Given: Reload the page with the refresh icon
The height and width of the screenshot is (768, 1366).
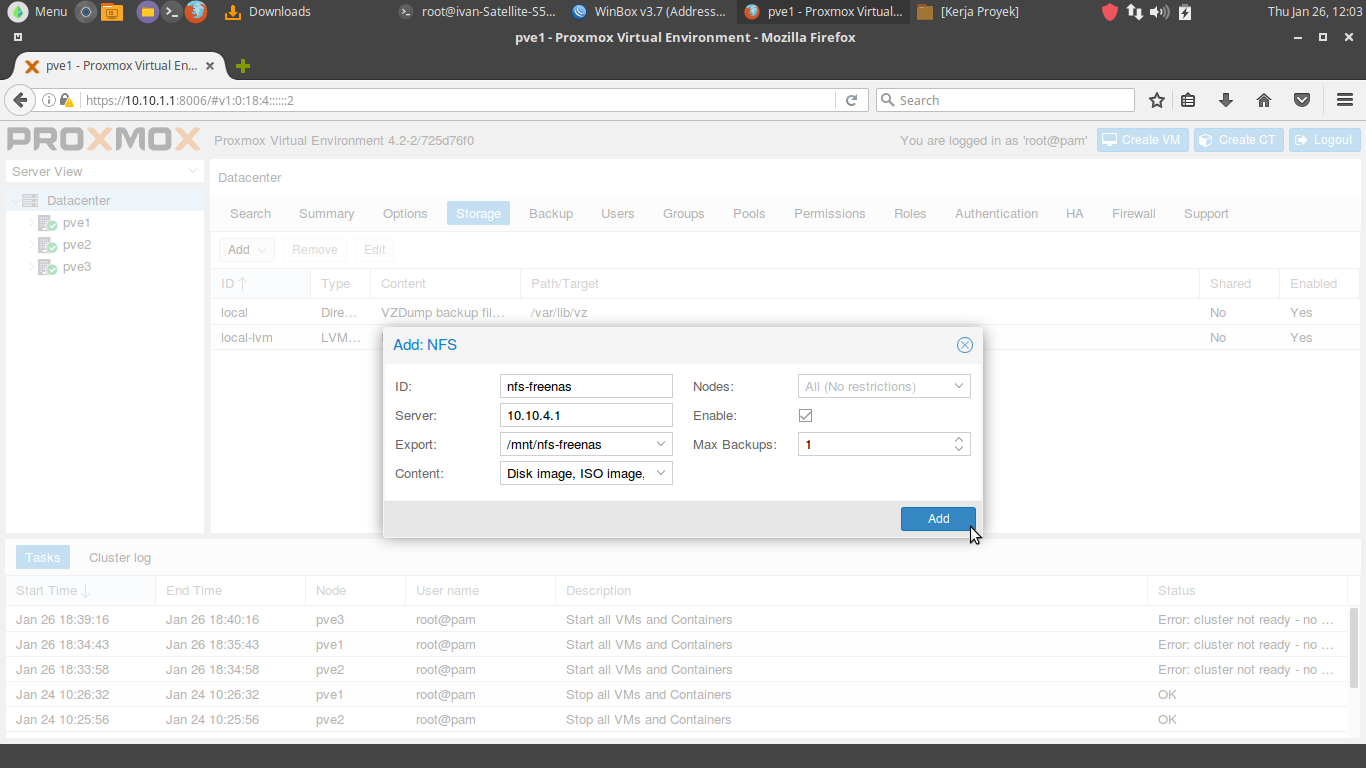Looking at the screenshot, I should pyautogui.click(x=851, y=100).
